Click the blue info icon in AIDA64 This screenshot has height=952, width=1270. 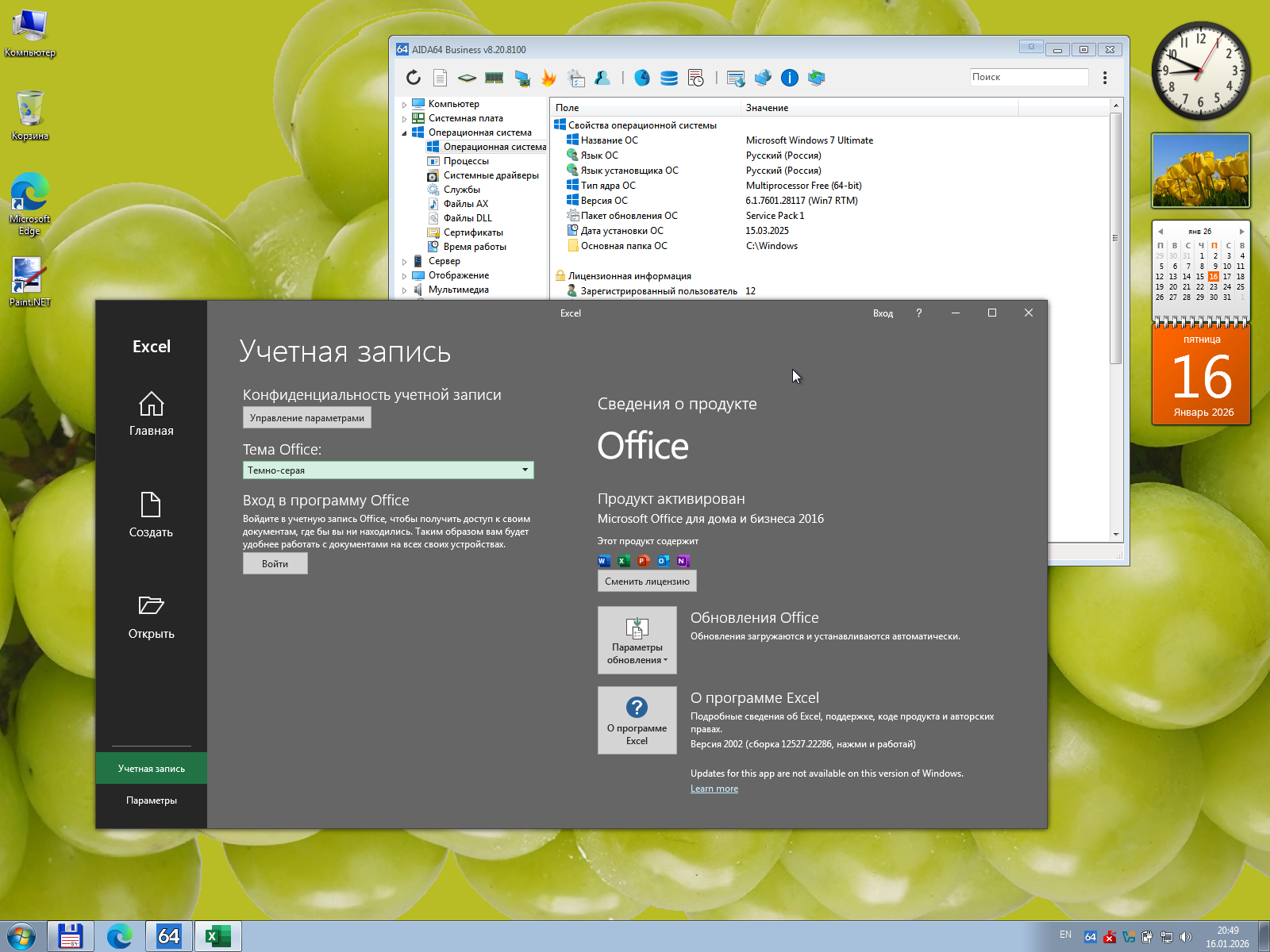(789, 78)
